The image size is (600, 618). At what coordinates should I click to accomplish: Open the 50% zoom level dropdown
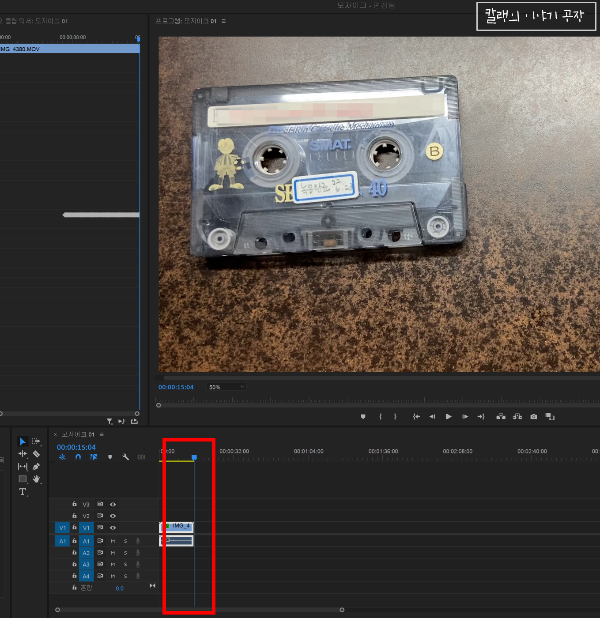coord(227,387)
